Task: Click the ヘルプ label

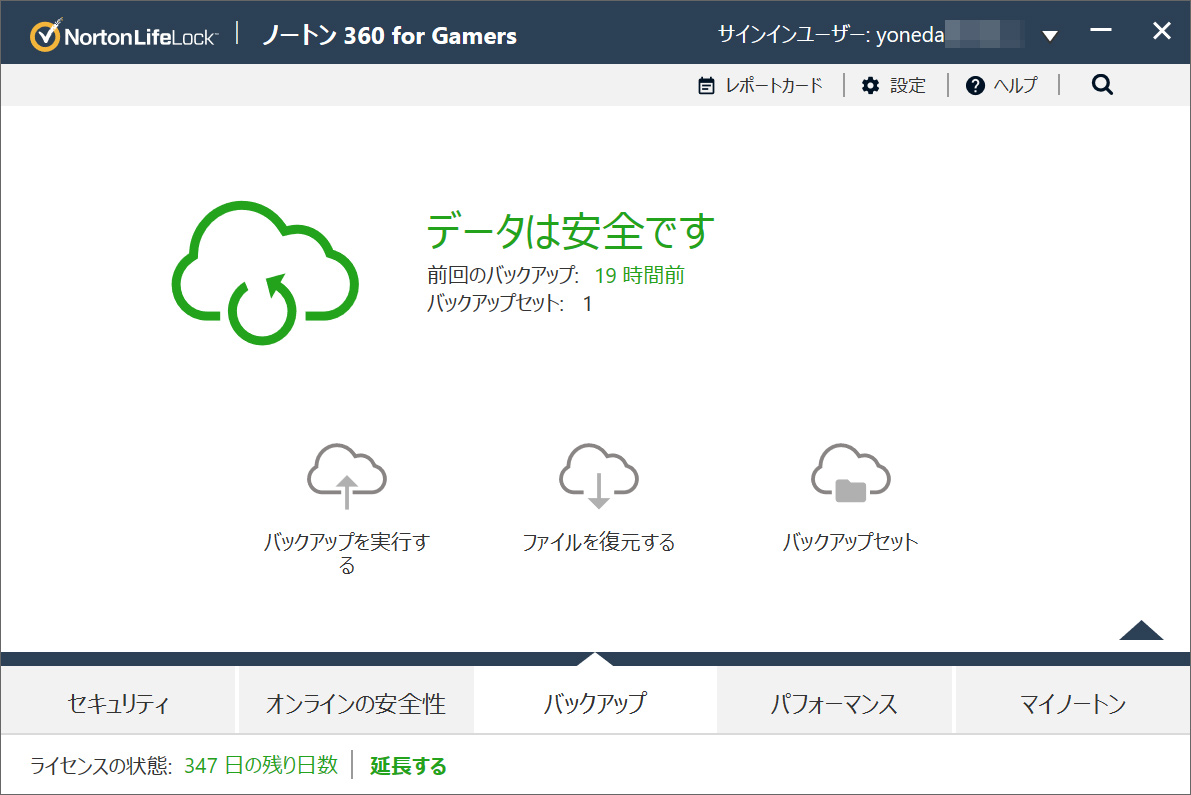Action: (x=1016, y=86)
